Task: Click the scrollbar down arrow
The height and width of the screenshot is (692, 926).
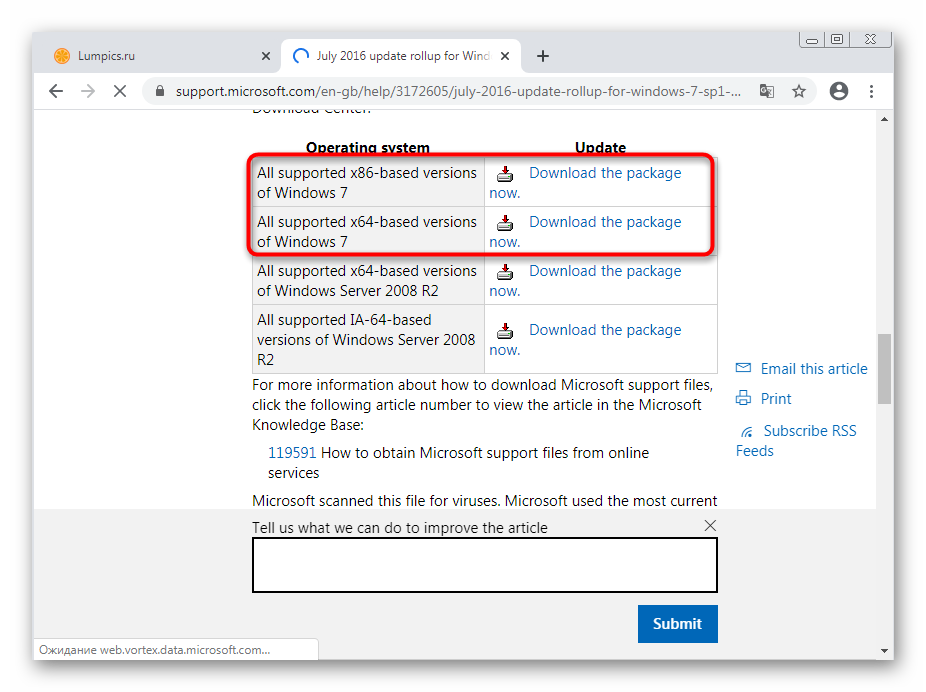Action: coord(884,651)
